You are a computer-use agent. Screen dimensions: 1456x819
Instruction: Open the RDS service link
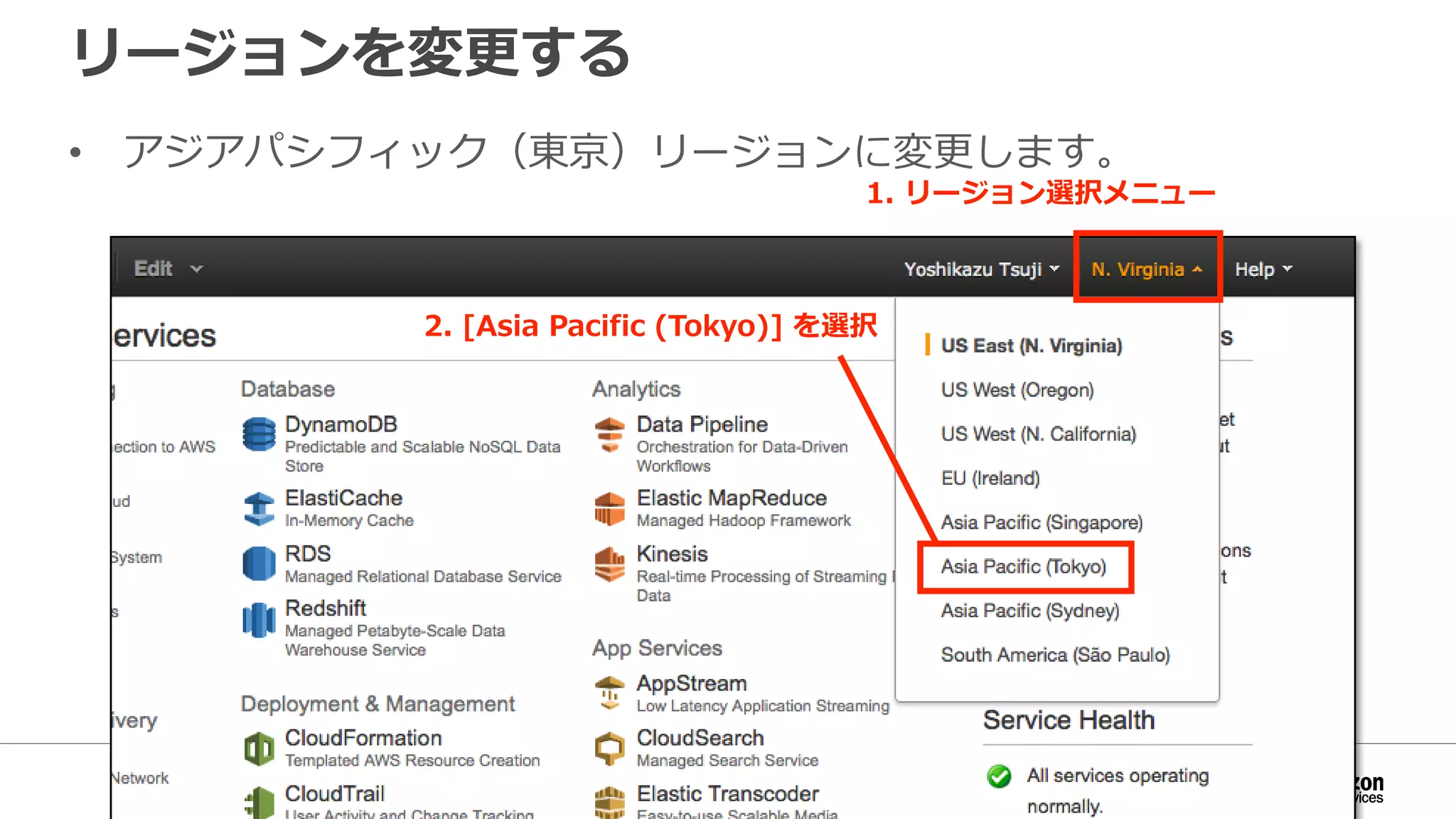[308, 553]
